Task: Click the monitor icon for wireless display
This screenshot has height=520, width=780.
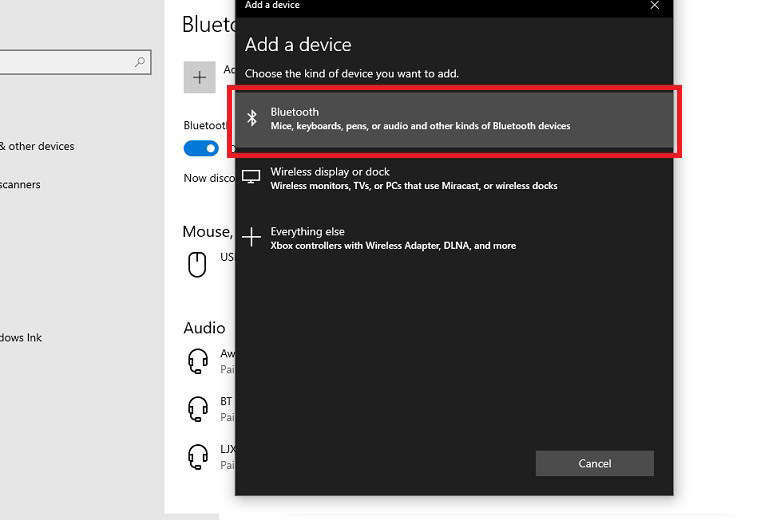Action: (251, 177)
